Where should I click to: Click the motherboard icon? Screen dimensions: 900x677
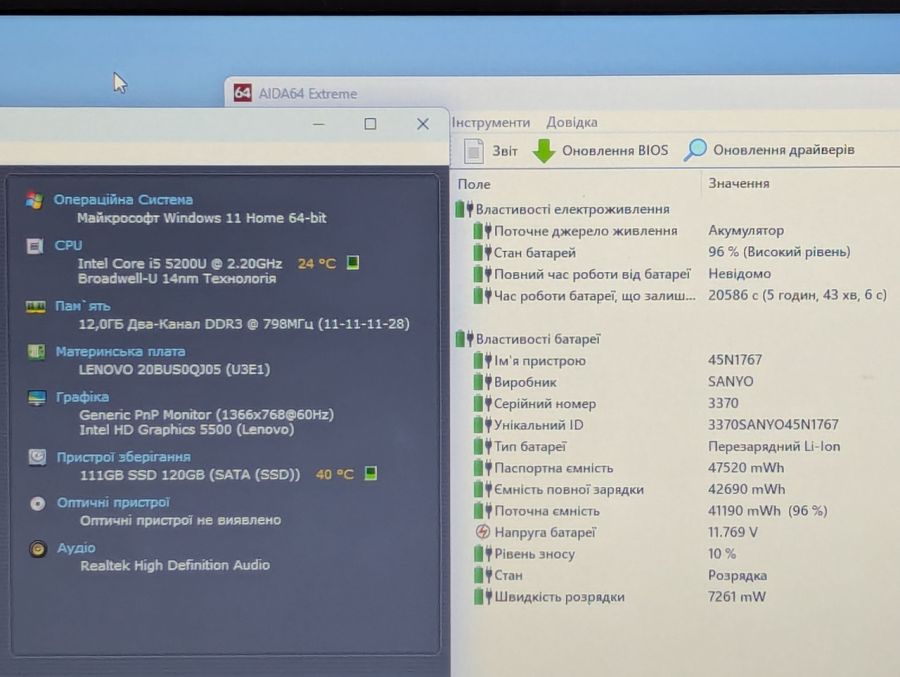click(x=36, y=351)
